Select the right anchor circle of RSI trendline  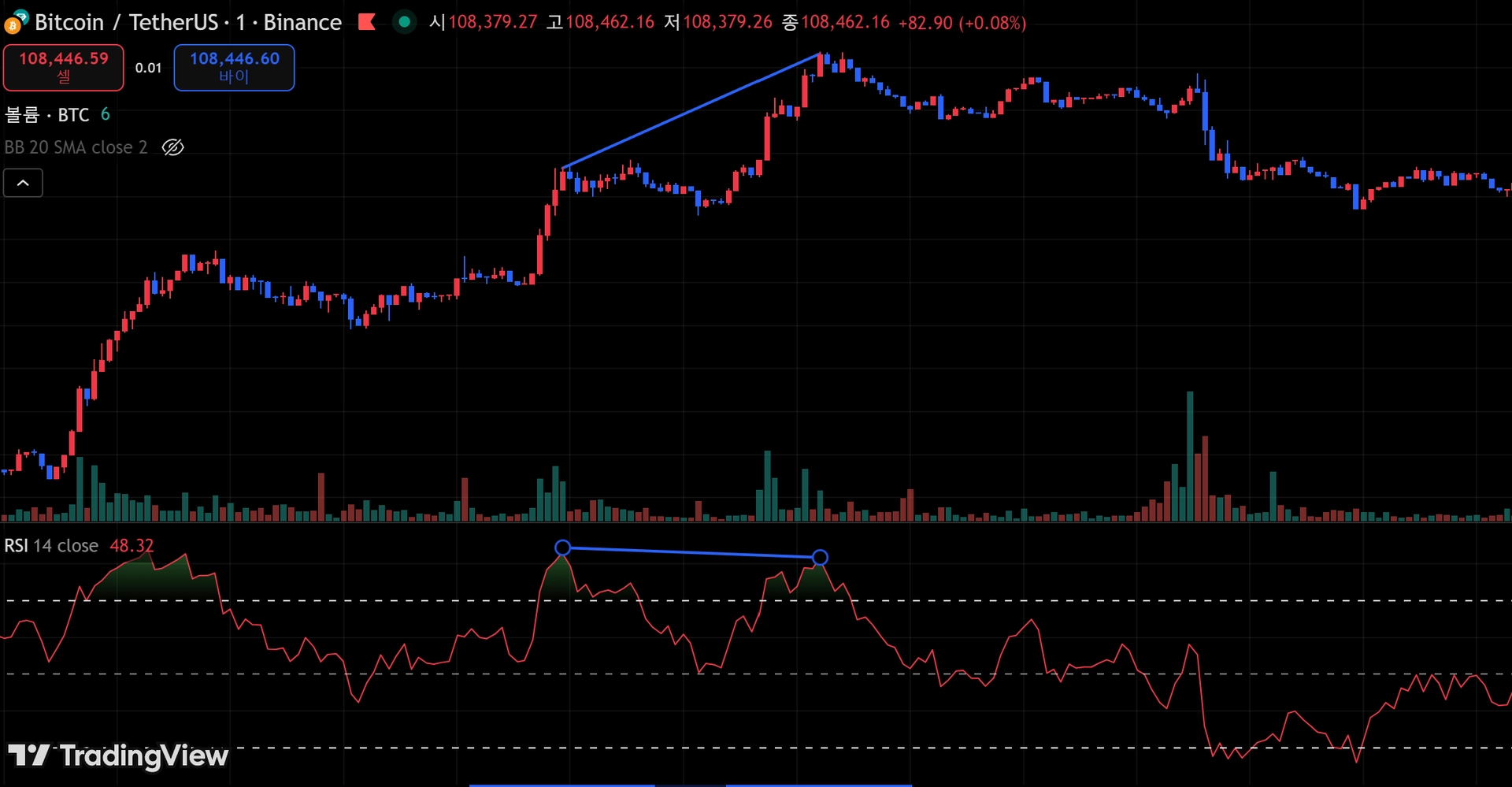point(820,558)
